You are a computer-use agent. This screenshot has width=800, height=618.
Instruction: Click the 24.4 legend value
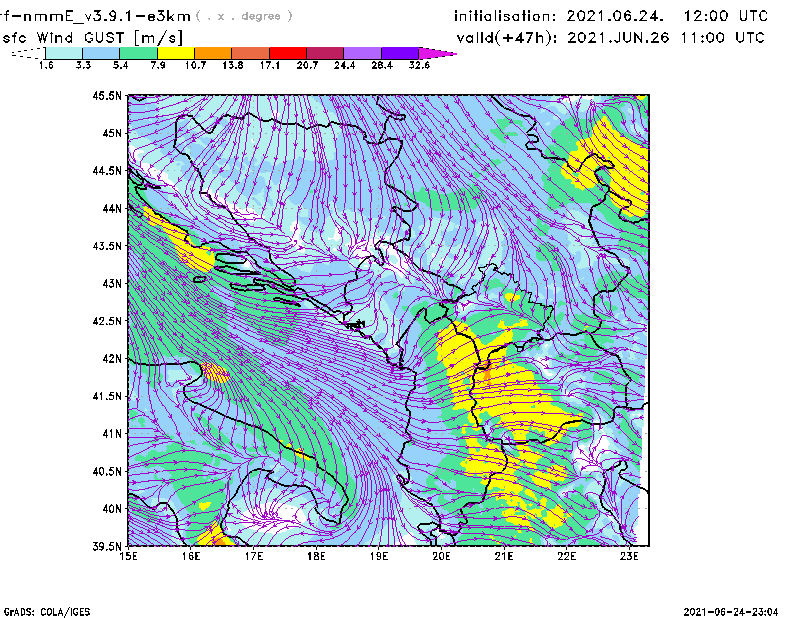point(344,65)
